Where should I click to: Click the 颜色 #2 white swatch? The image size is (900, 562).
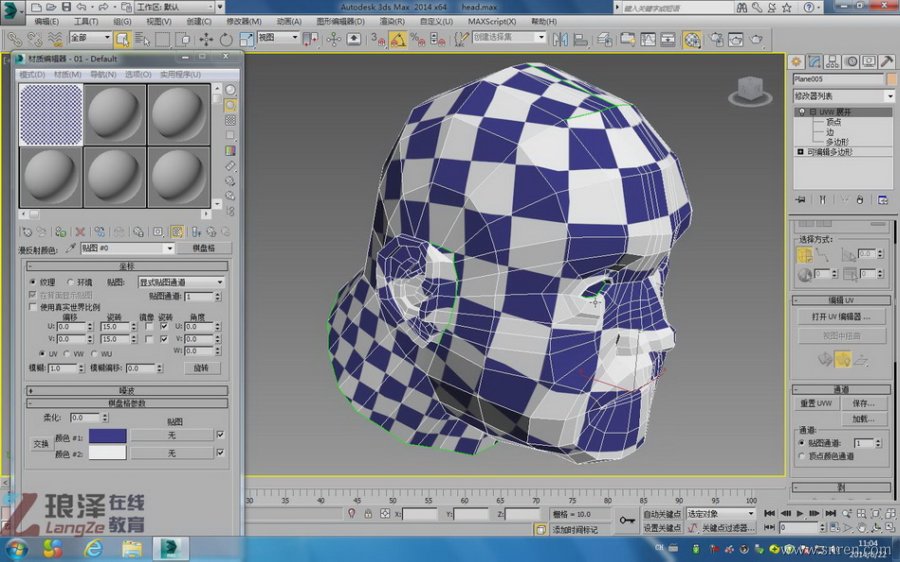(x=107, y=453)
